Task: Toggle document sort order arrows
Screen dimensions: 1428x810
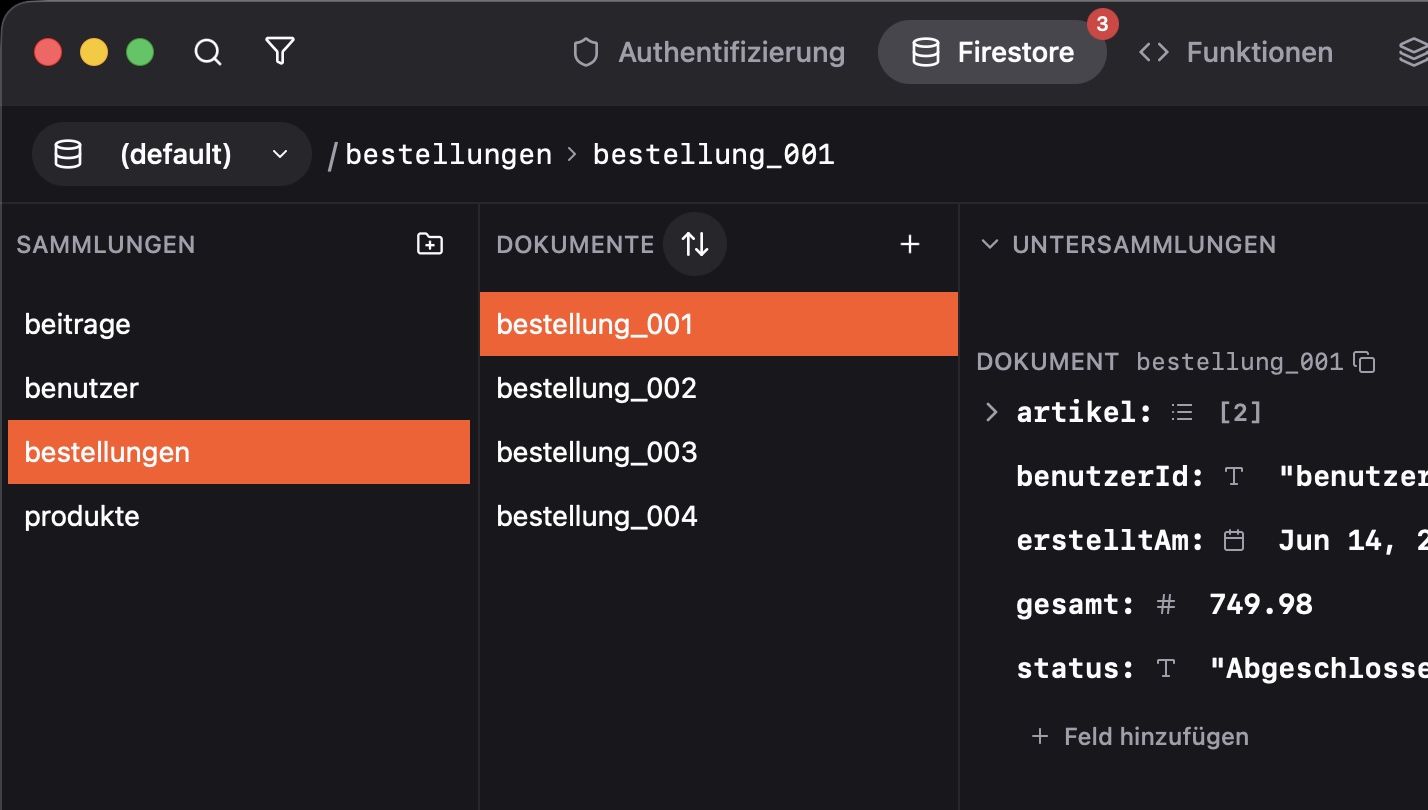Action: point(695,244)
